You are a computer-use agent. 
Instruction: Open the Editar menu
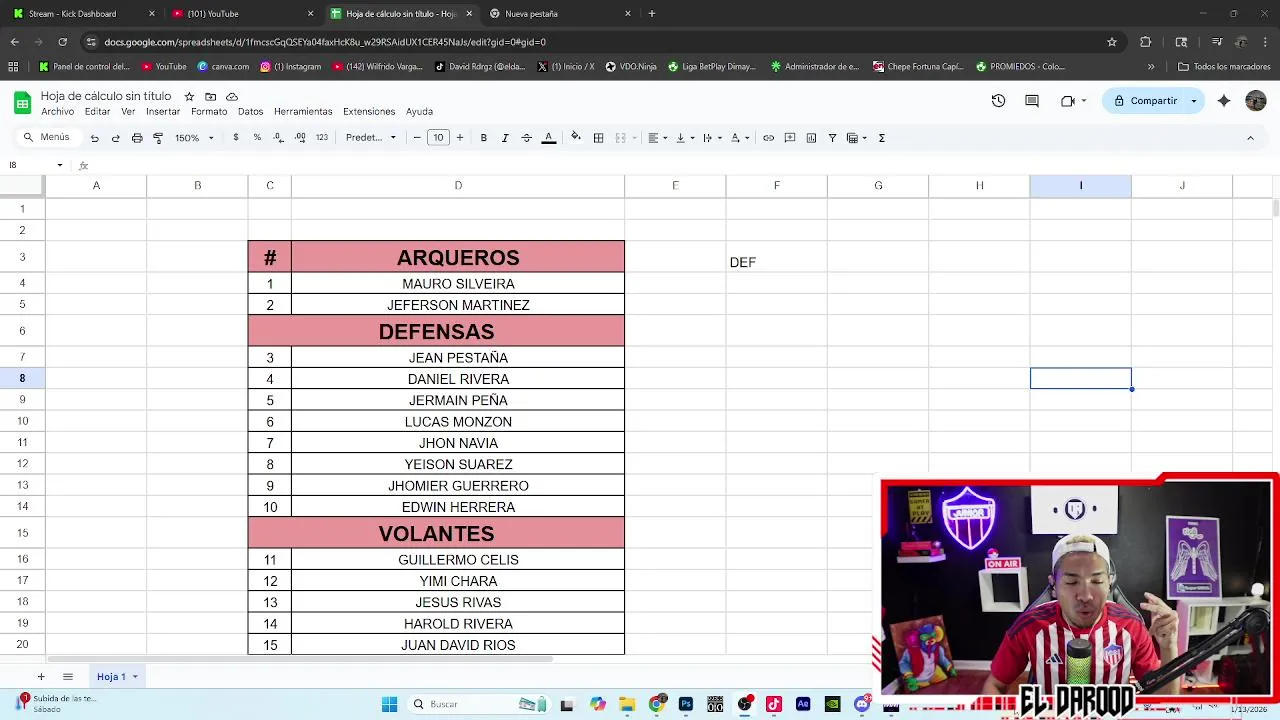pyautogui.click(x=97, y=112)
